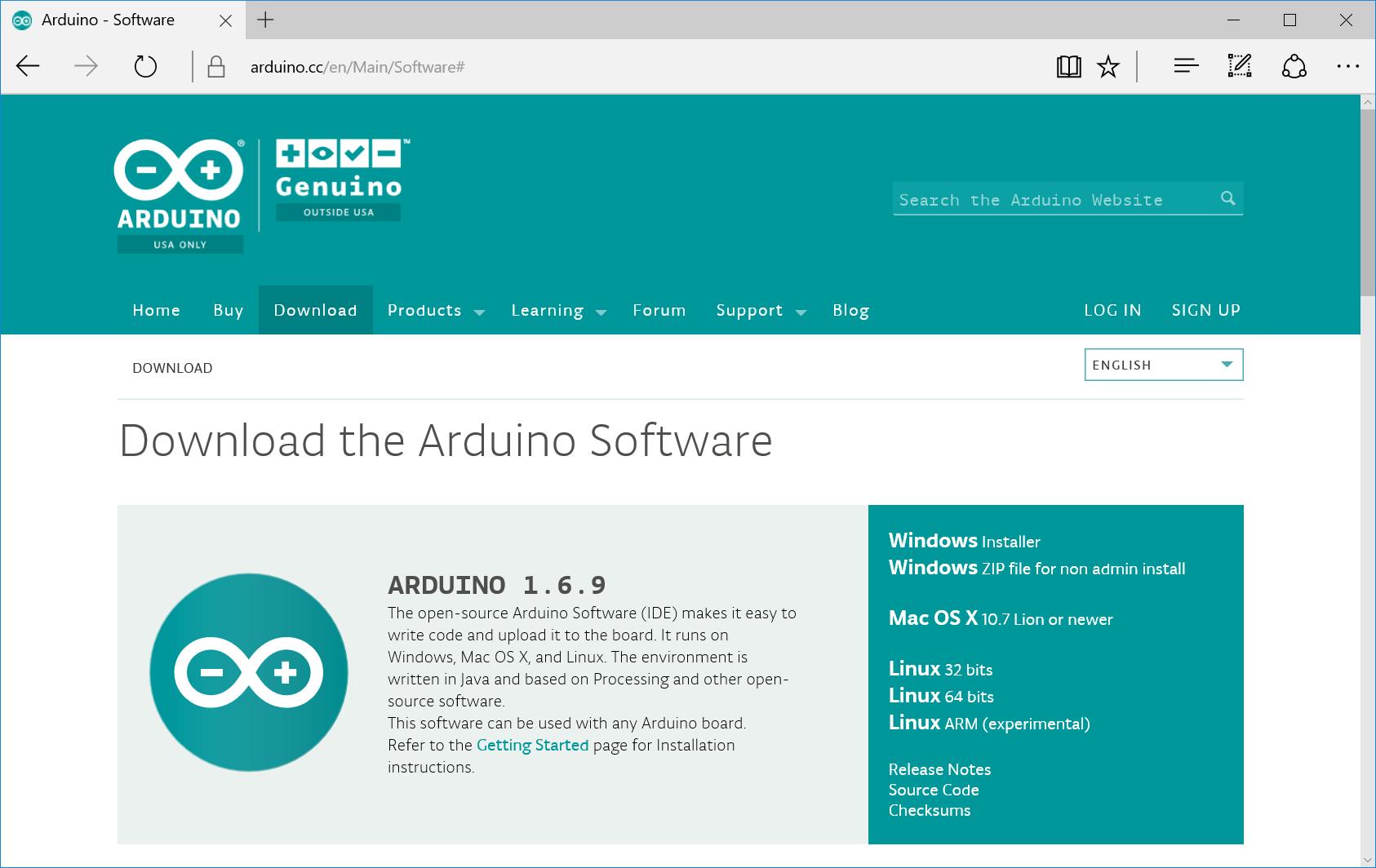Download Linux 64 bits version

point(941,696)
